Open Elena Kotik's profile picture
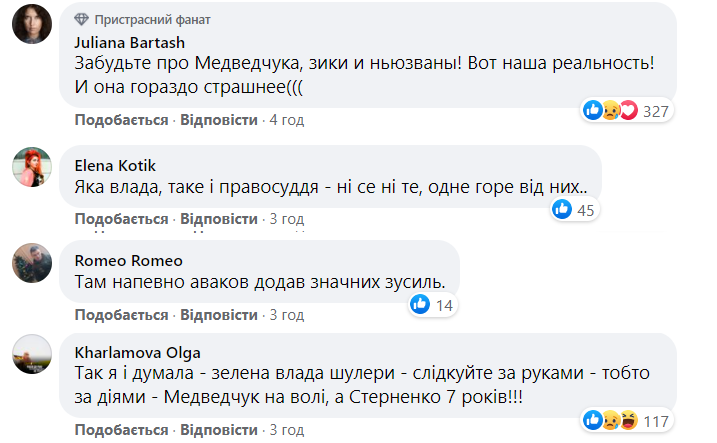This screenshot has height=443, width=717. coord(31,168)
